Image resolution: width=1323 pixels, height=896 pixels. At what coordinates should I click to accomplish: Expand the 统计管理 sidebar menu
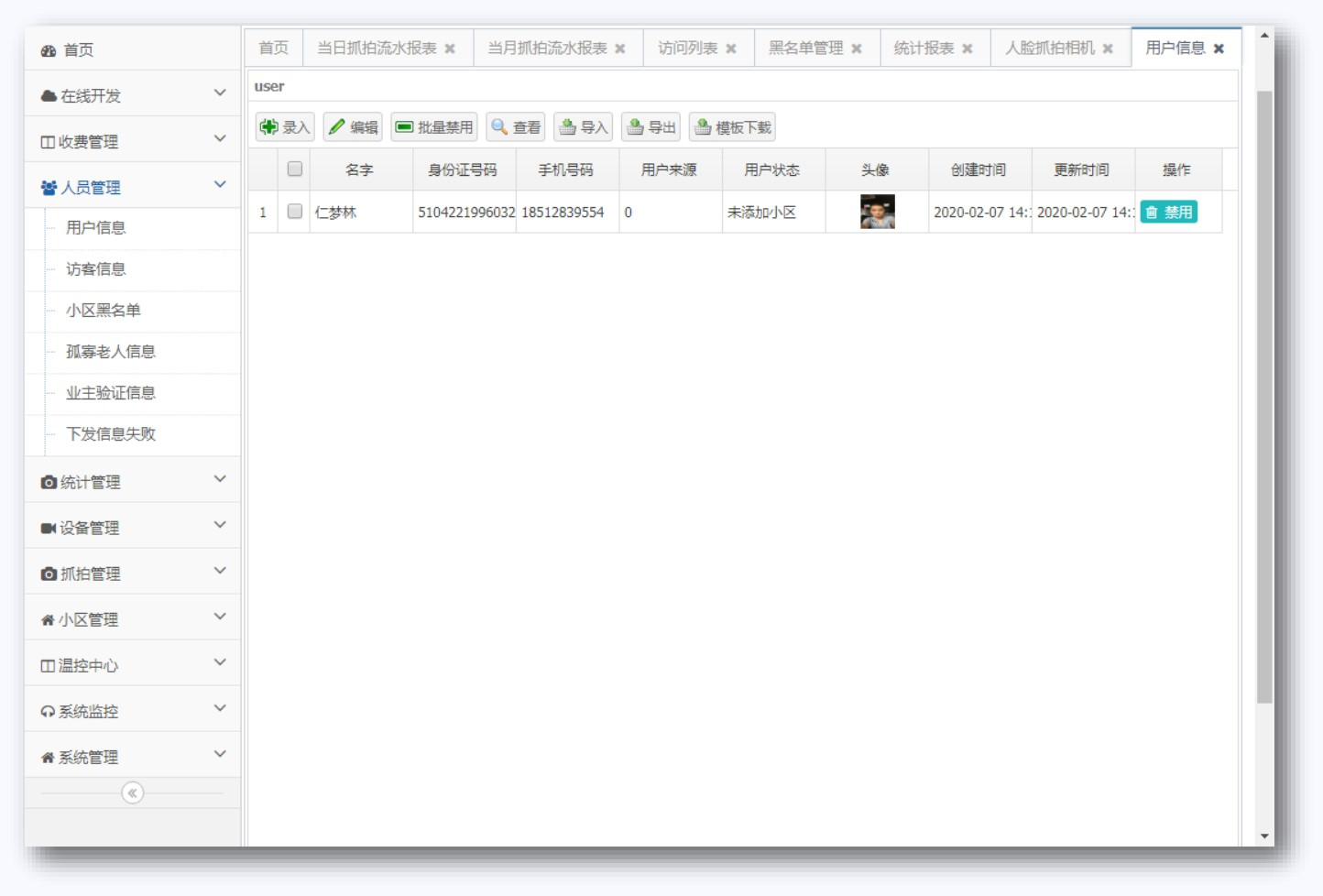pos(133,482)
